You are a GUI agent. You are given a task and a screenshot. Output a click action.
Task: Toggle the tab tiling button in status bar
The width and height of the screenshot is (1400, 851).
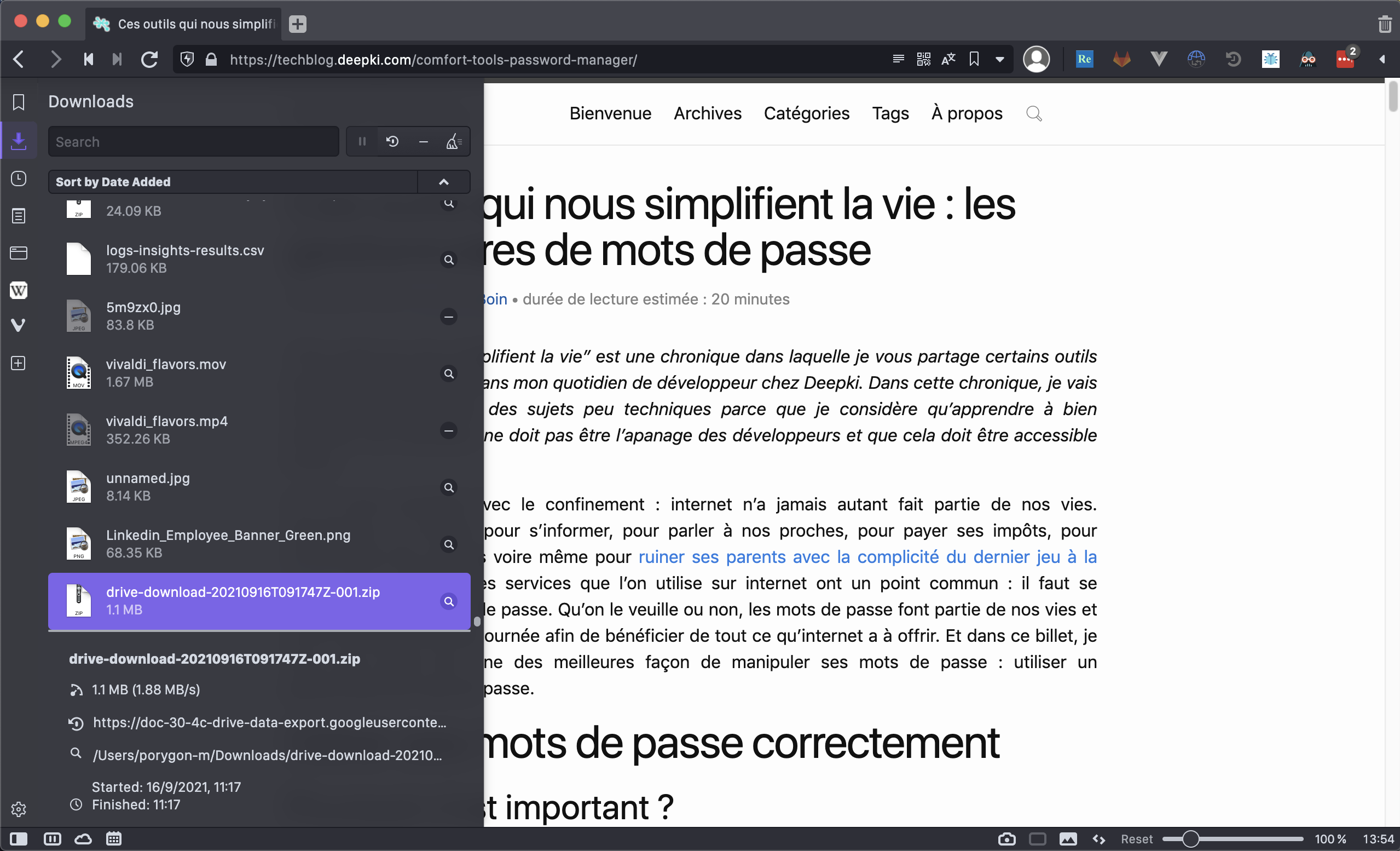pyautogui.click(x=1037, y=839)
